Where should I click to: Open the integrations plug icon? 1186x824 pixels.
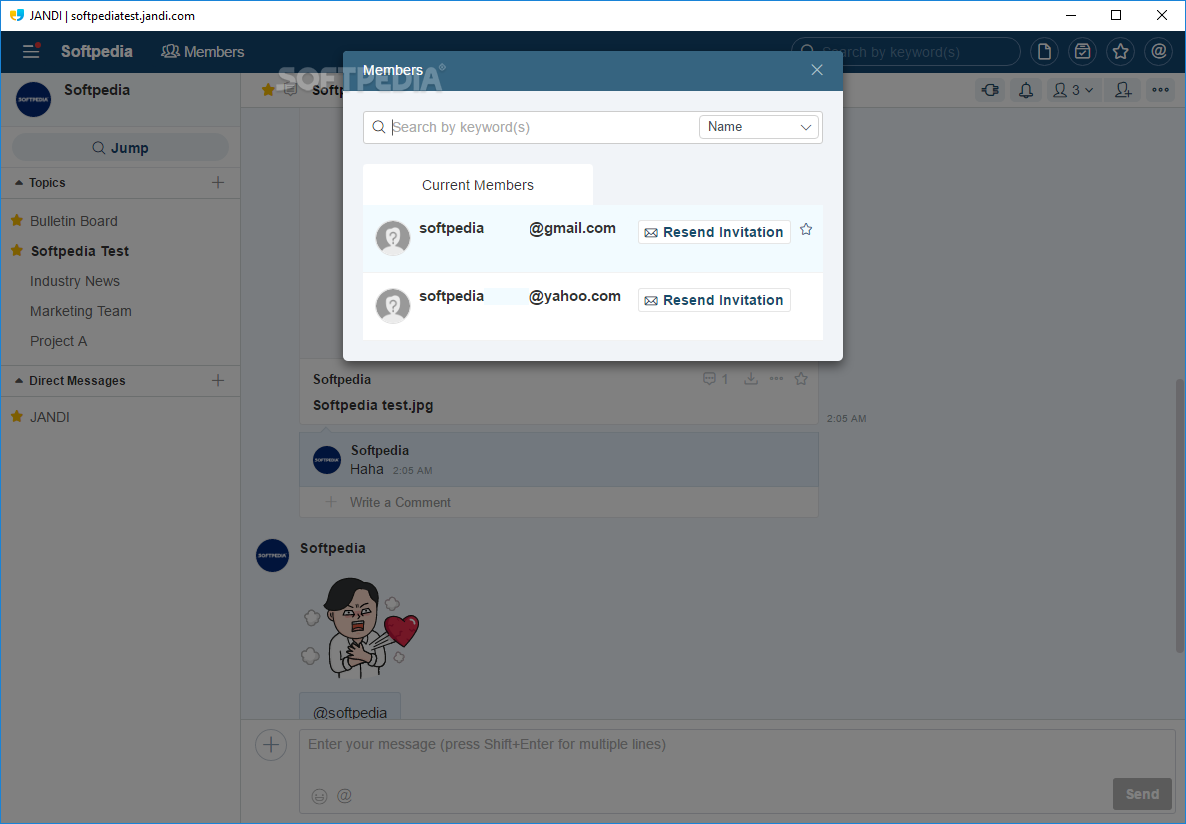pos(990,90)
